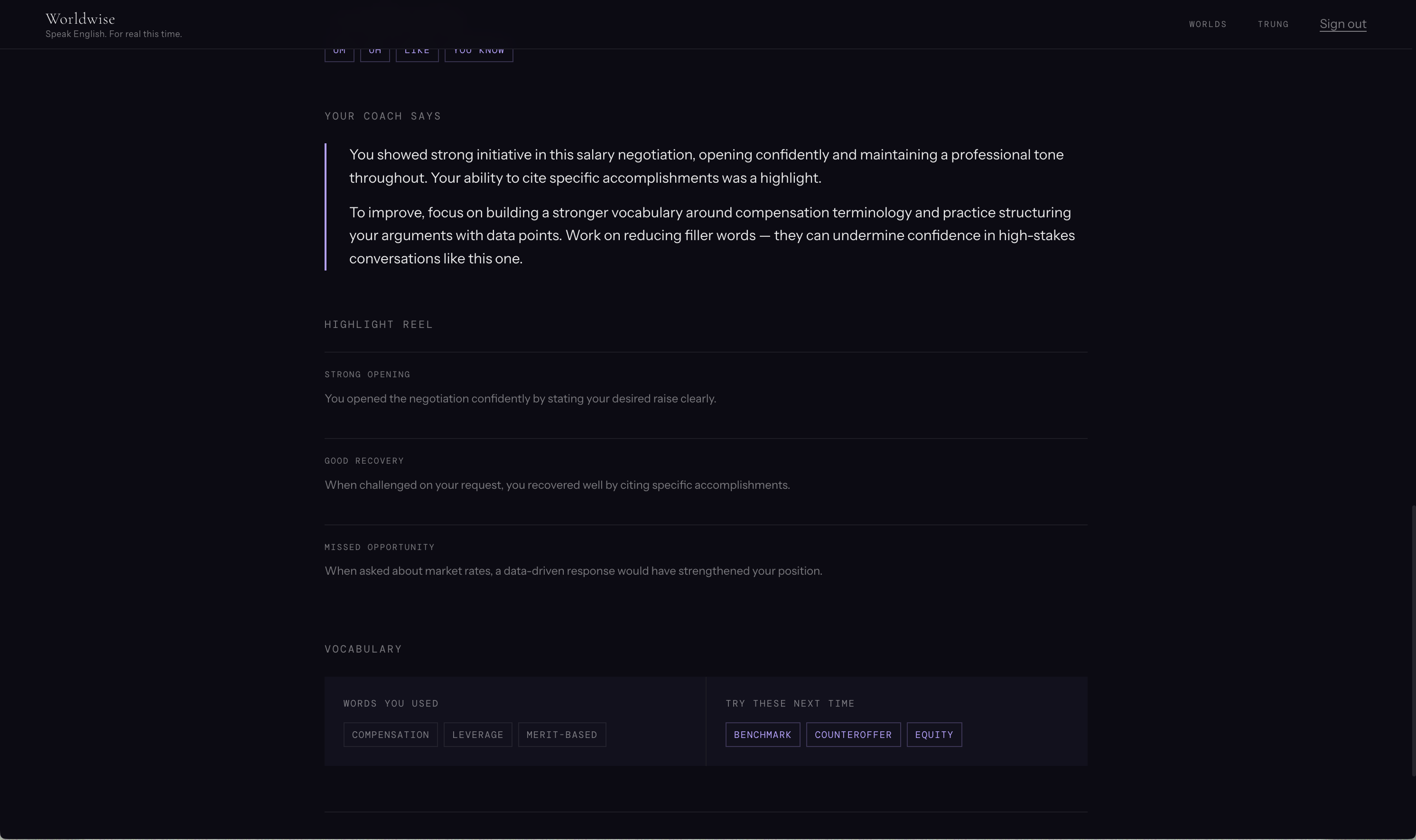The height and width of the screenshot is (840, 1416).
Task: Click the page's vertical scrollbar thumb
Action: point(1413,640)
